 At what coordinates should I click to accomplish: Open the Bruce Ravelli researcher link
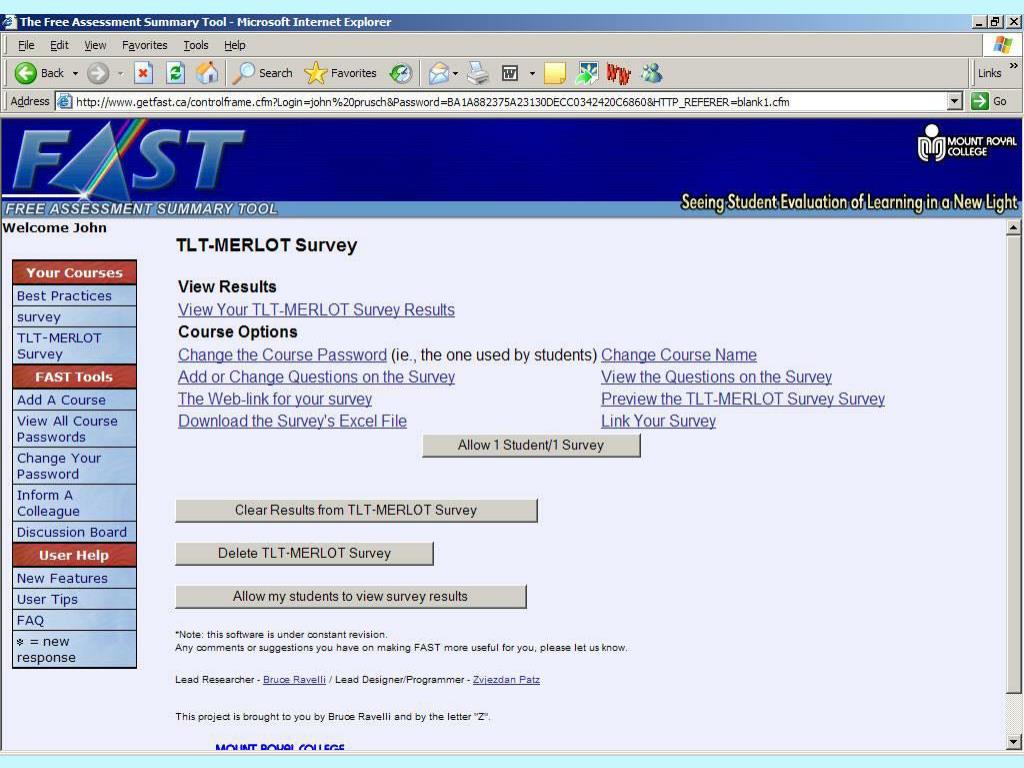tap(294, 680)
